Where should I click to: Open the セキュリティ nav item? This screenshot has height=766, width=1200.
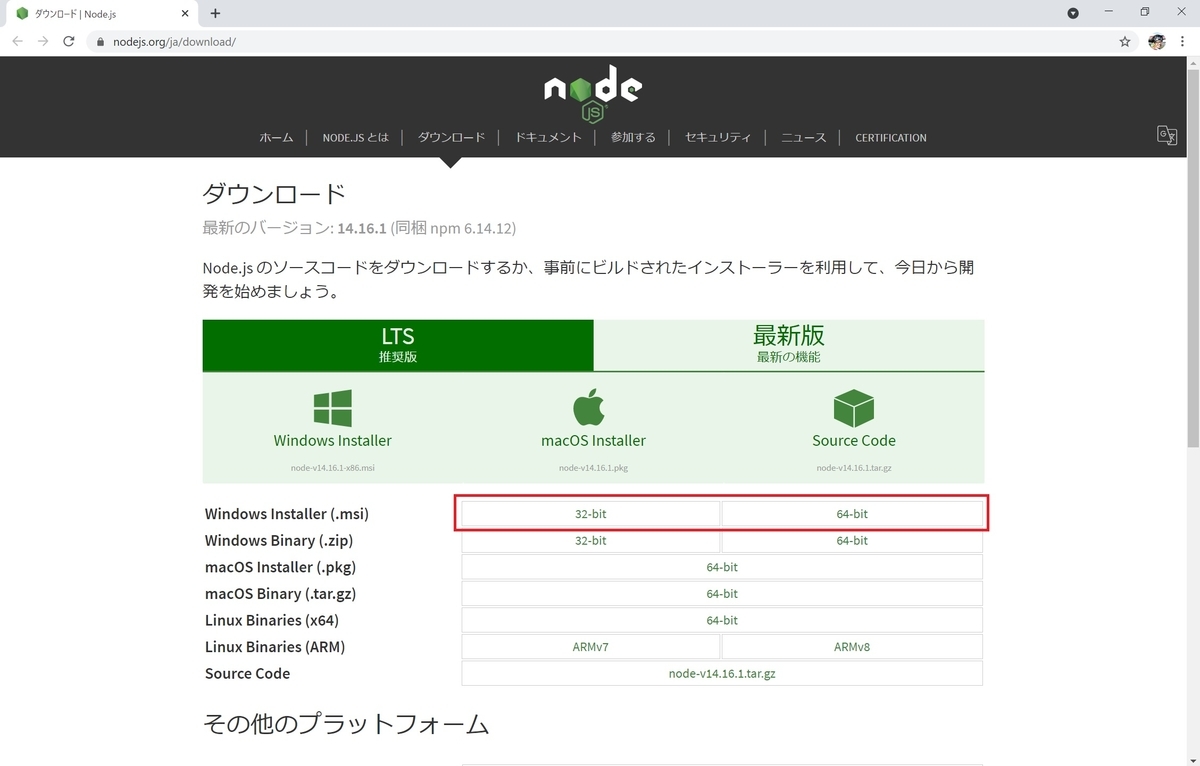718,137
